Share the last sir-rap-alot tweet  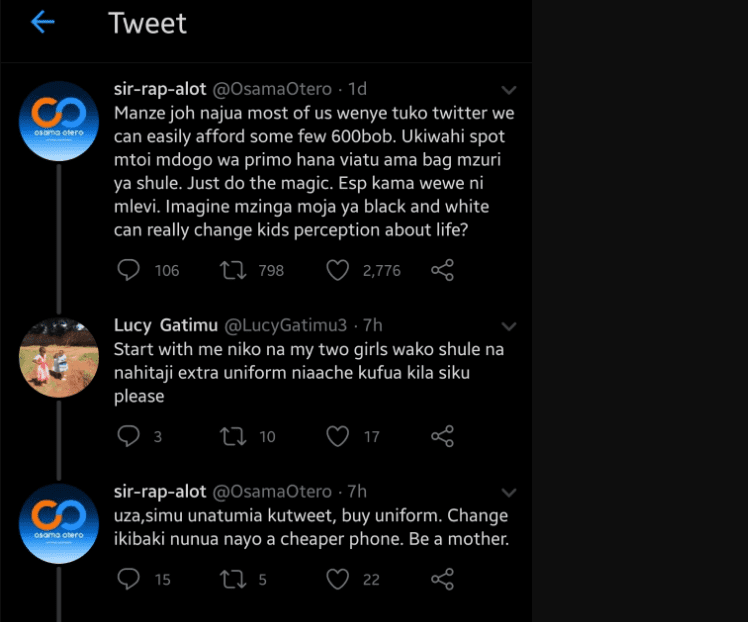pyautogui.click(x=442, y=579)
